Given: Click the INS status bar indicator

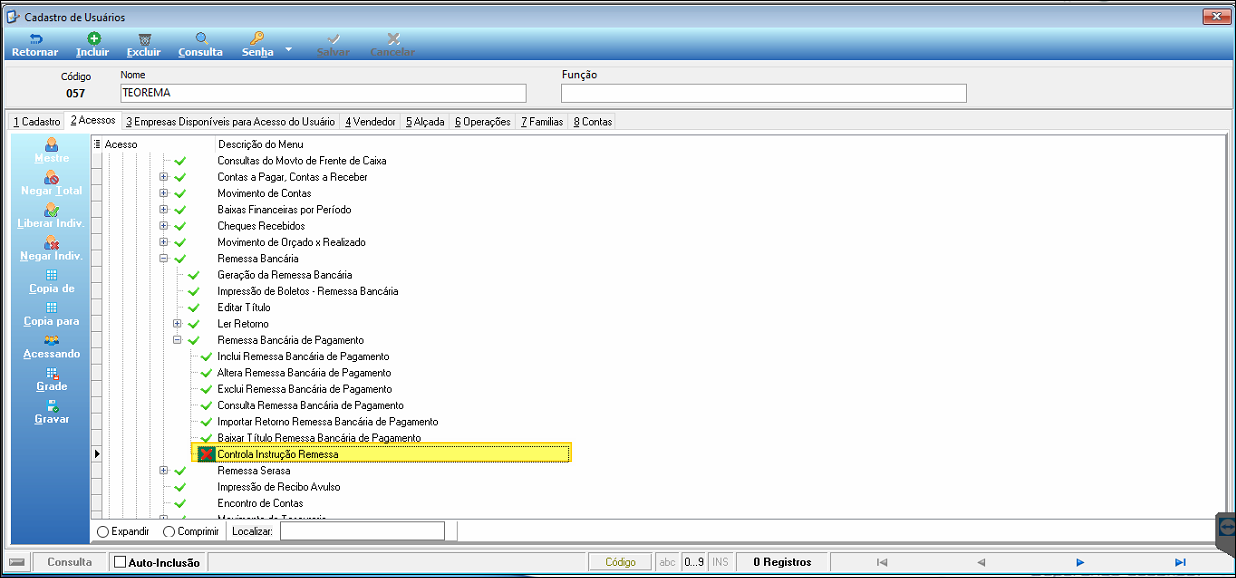Looking at the screenshot, I should coord(720,562).
